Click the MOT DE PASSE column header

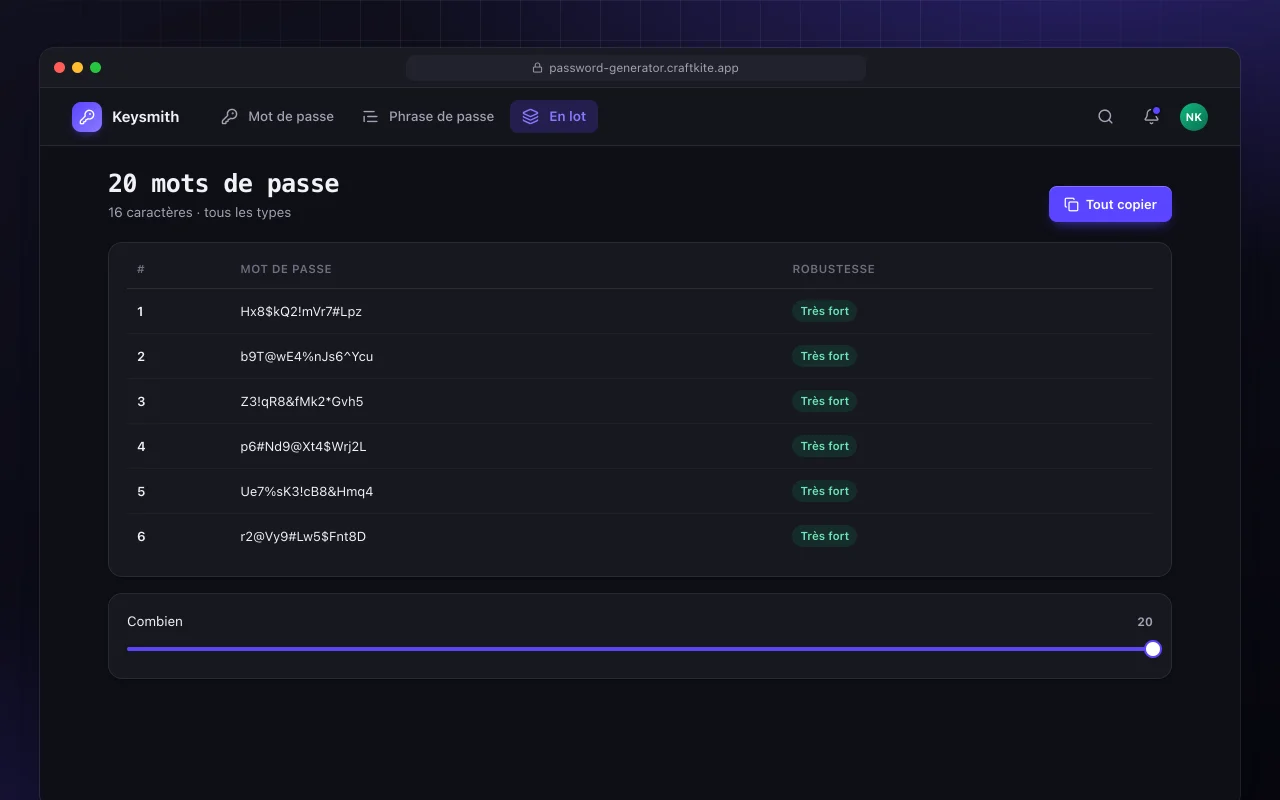[x=286, y=269]
